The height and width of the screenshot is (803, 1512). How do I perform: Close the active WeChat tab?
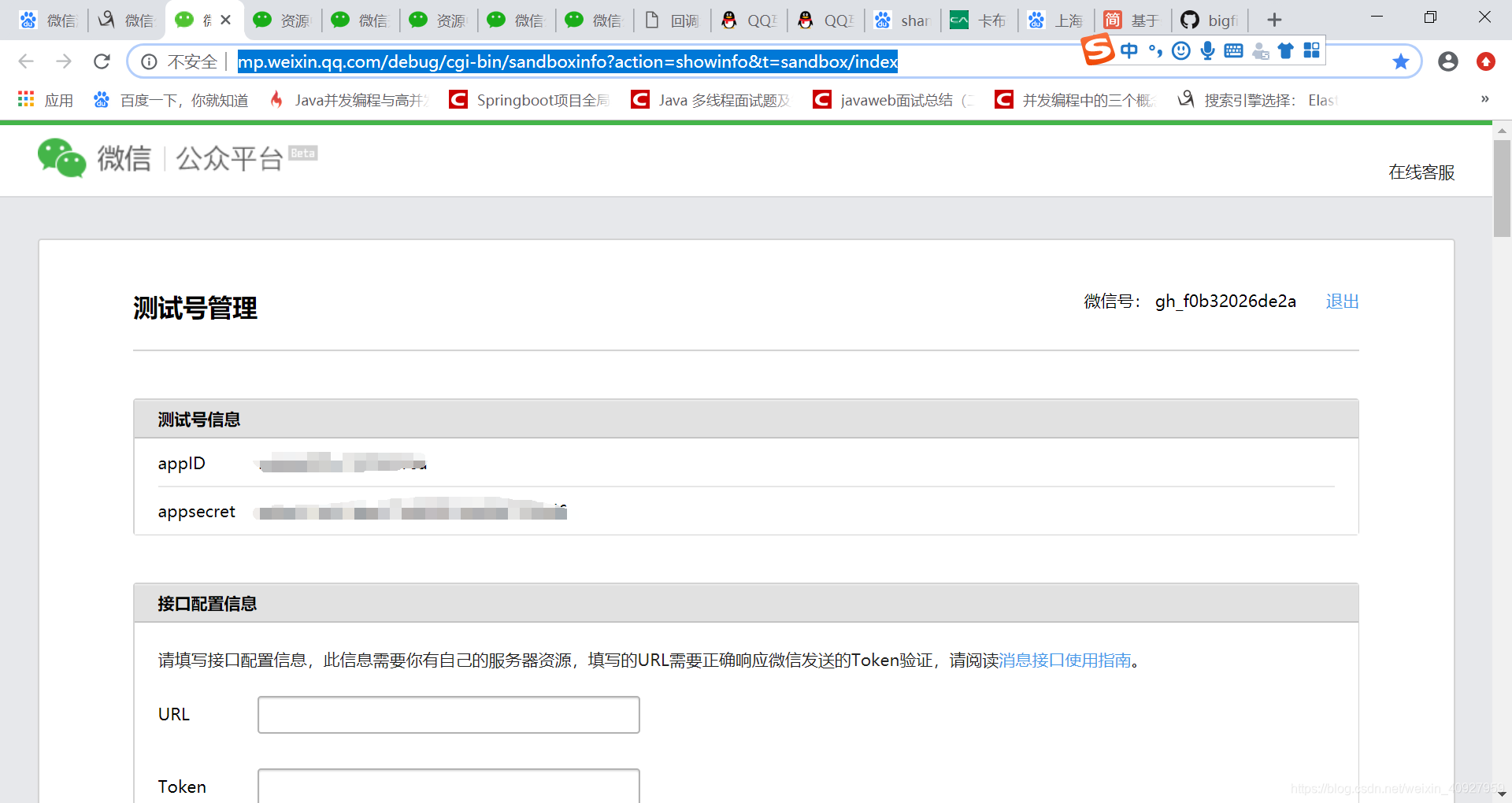pos(226,20)
